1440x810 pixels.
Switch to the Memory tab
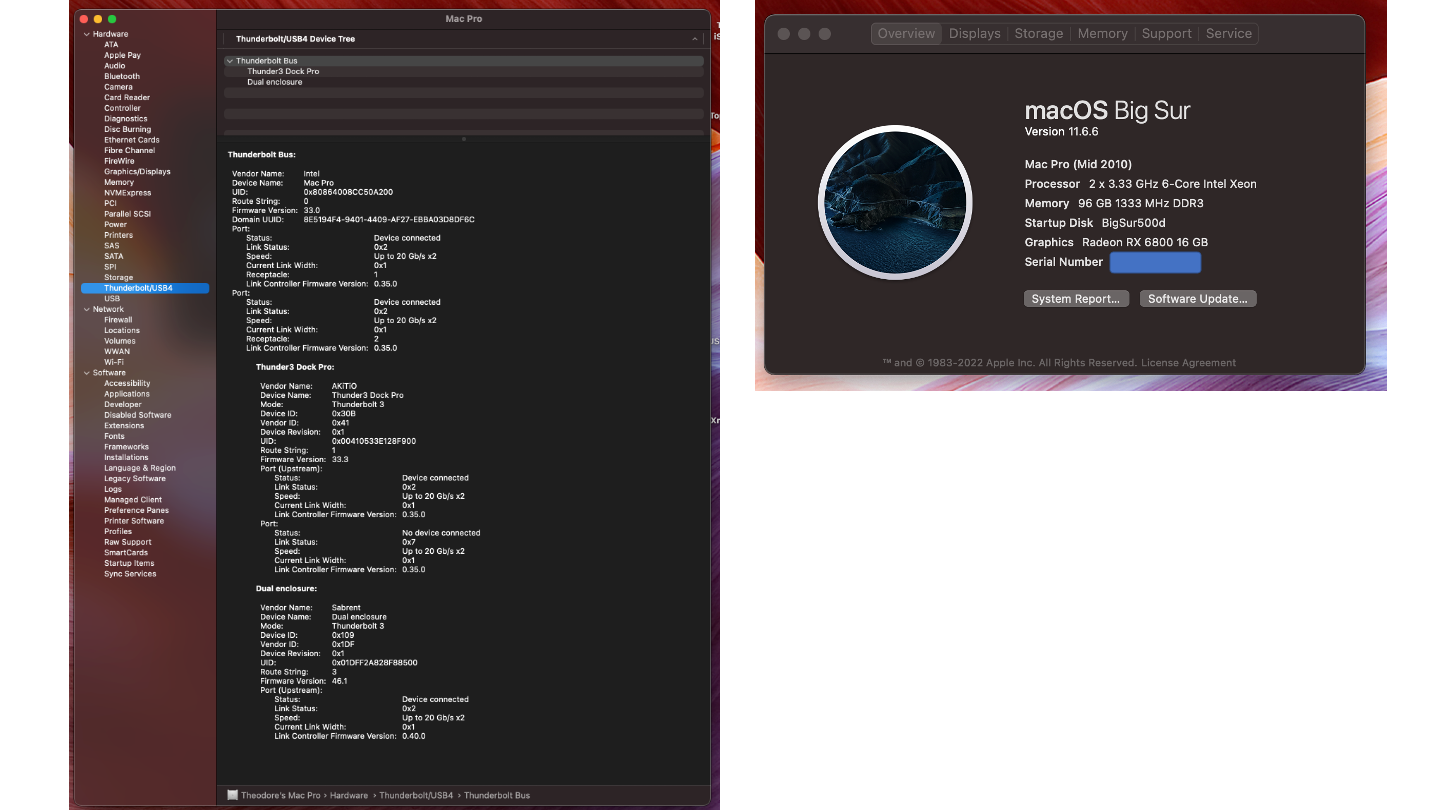coord(1102,34)
